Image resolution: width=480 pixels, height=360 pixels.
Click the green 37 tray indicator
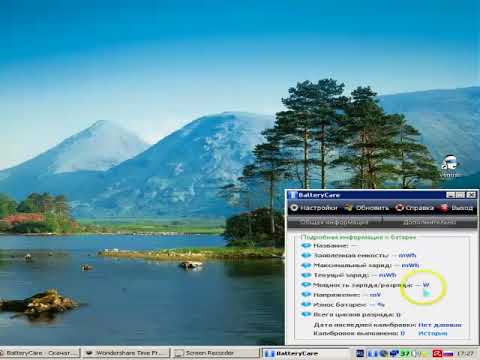pos(405,353)
